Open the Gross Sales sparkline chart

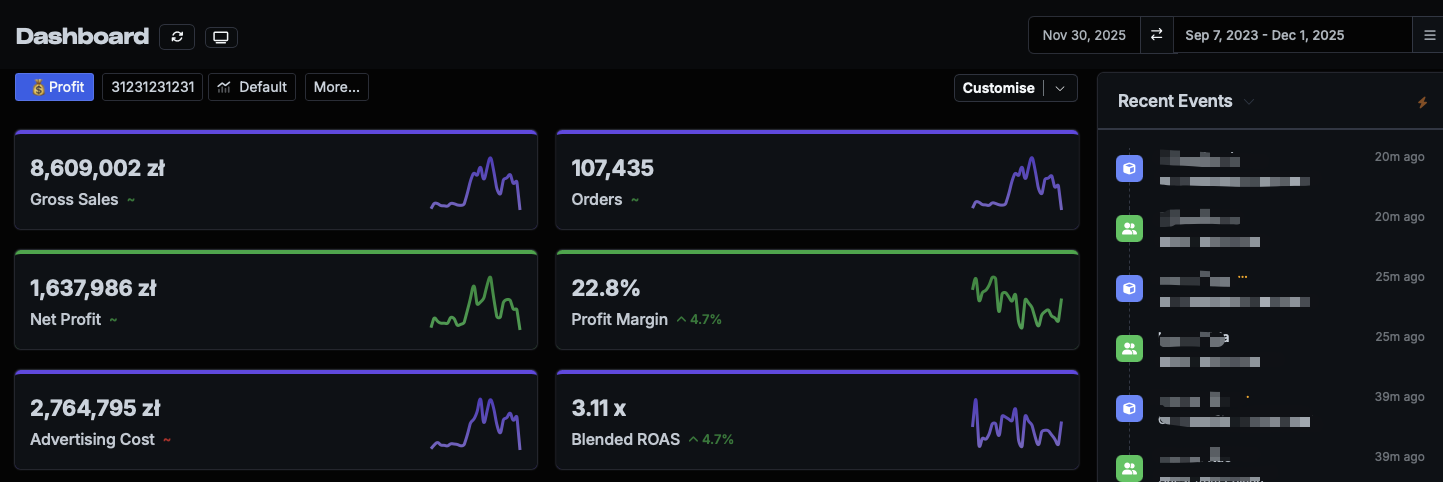click(476, 182)
